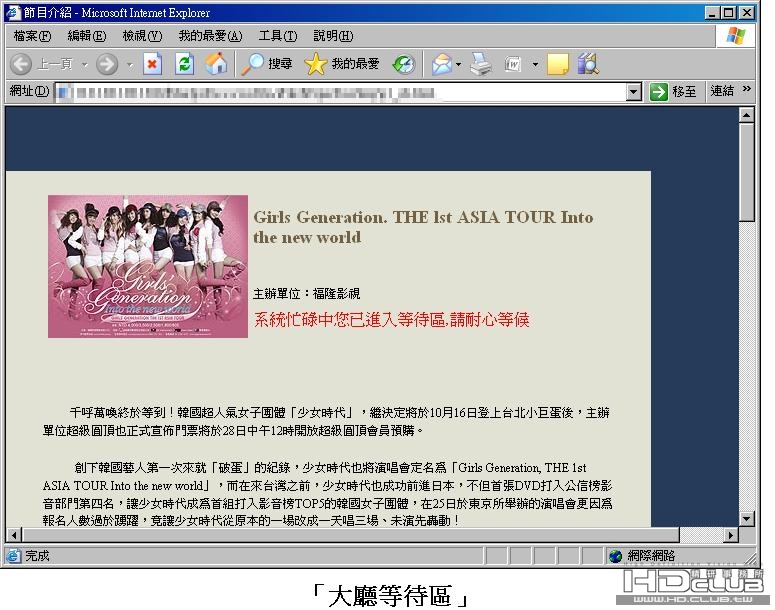Open the 工具(T) menu
Viewport: 775px width, 610px height.
[278, 36]
